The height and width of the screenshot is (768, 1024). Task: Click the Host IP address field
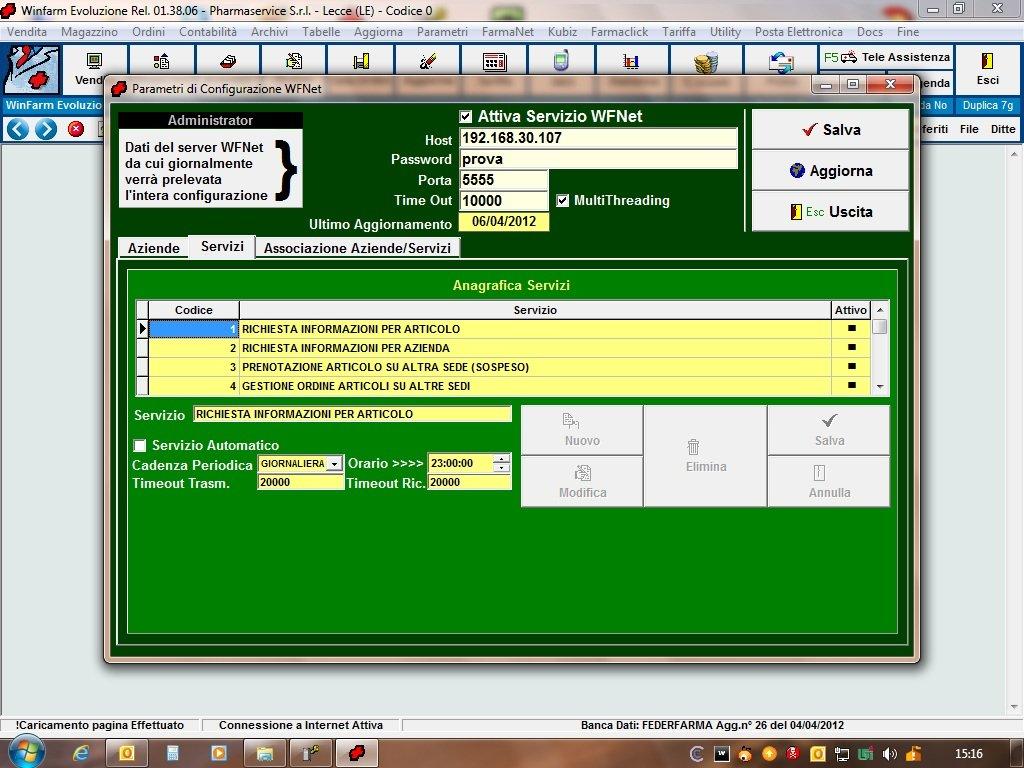[598, 138]
